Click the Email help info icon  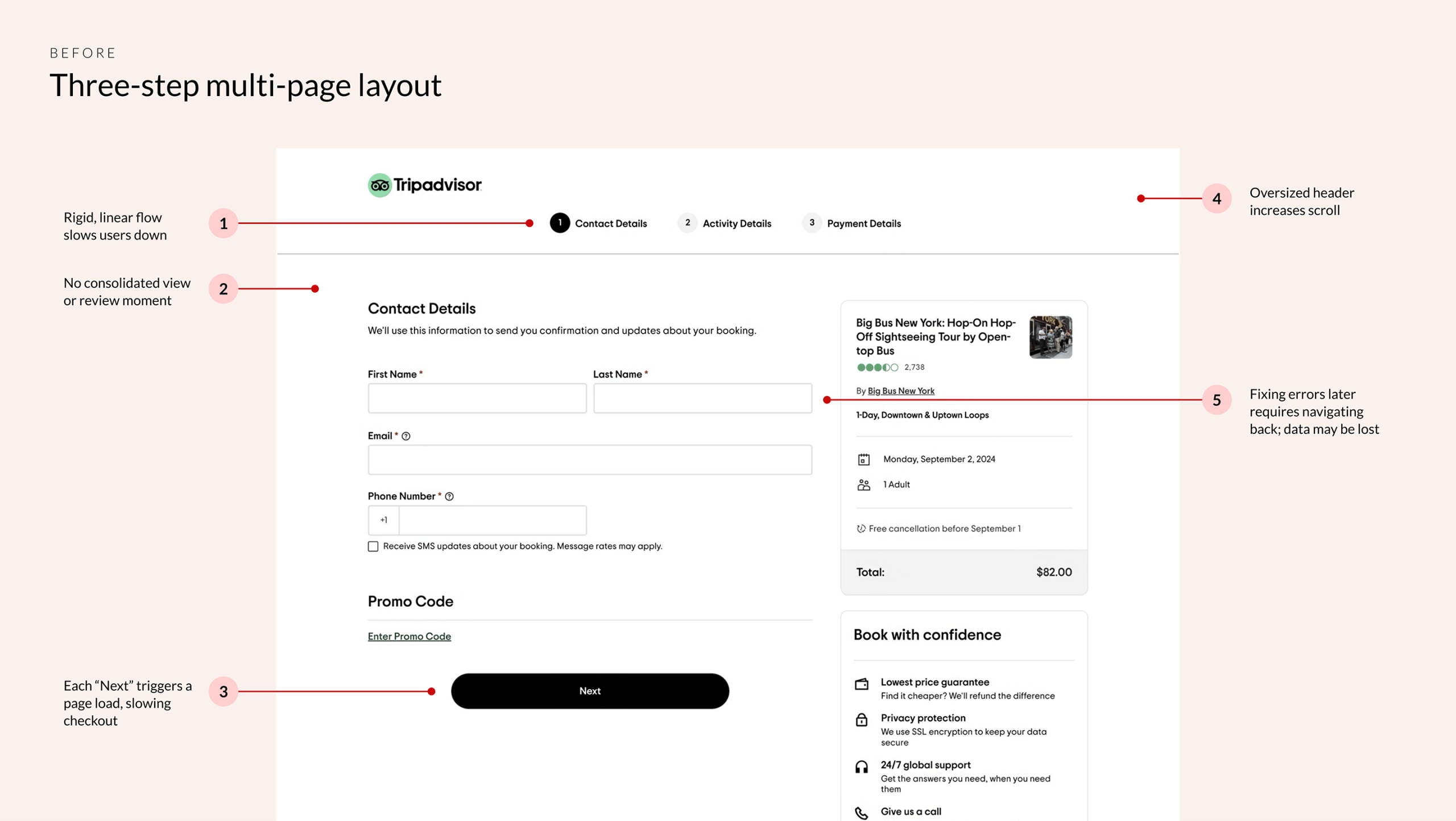click(x=406, y=436)
